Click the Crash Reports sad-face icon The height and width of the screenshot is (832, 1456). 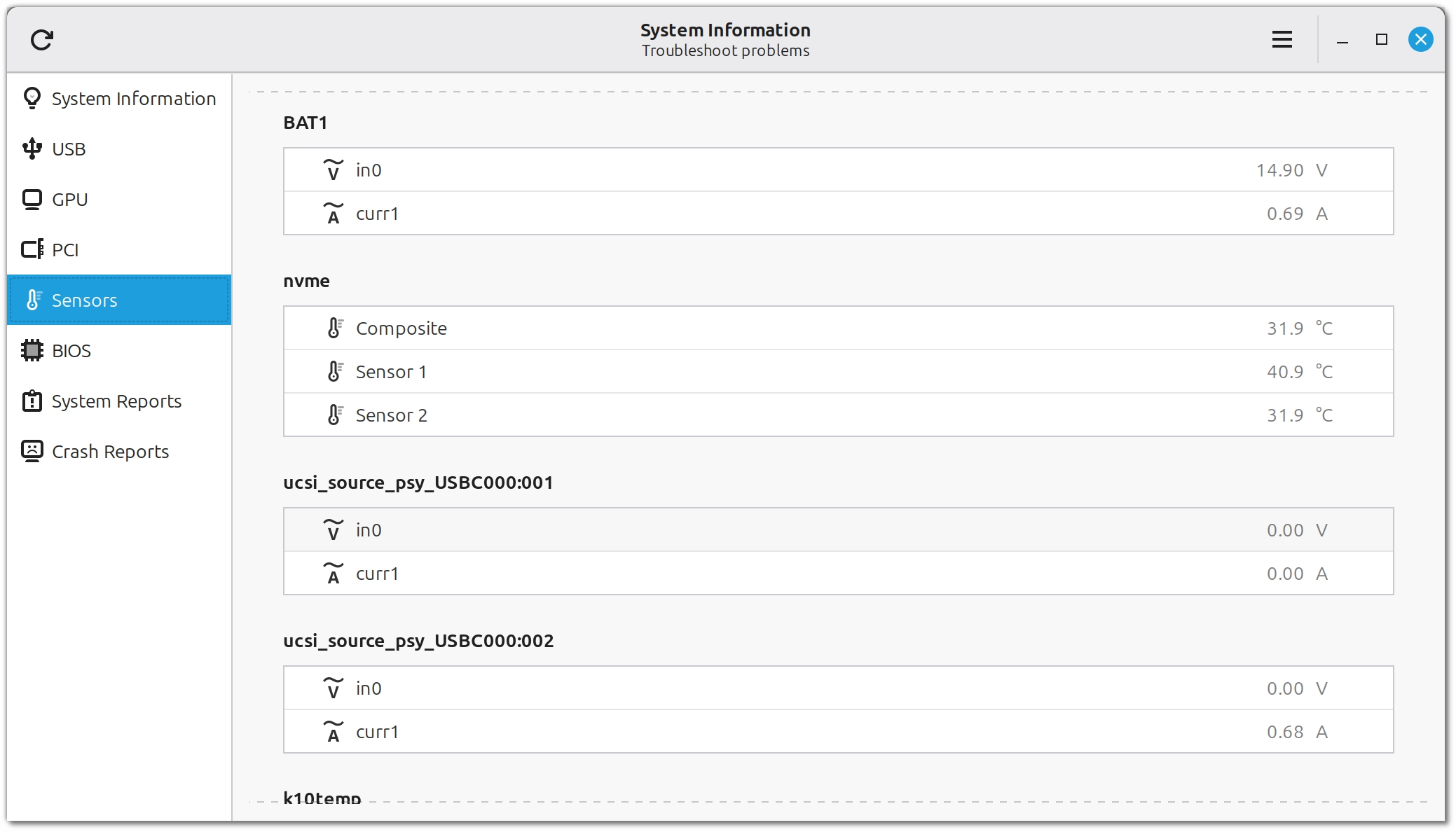tap(32, 451)
